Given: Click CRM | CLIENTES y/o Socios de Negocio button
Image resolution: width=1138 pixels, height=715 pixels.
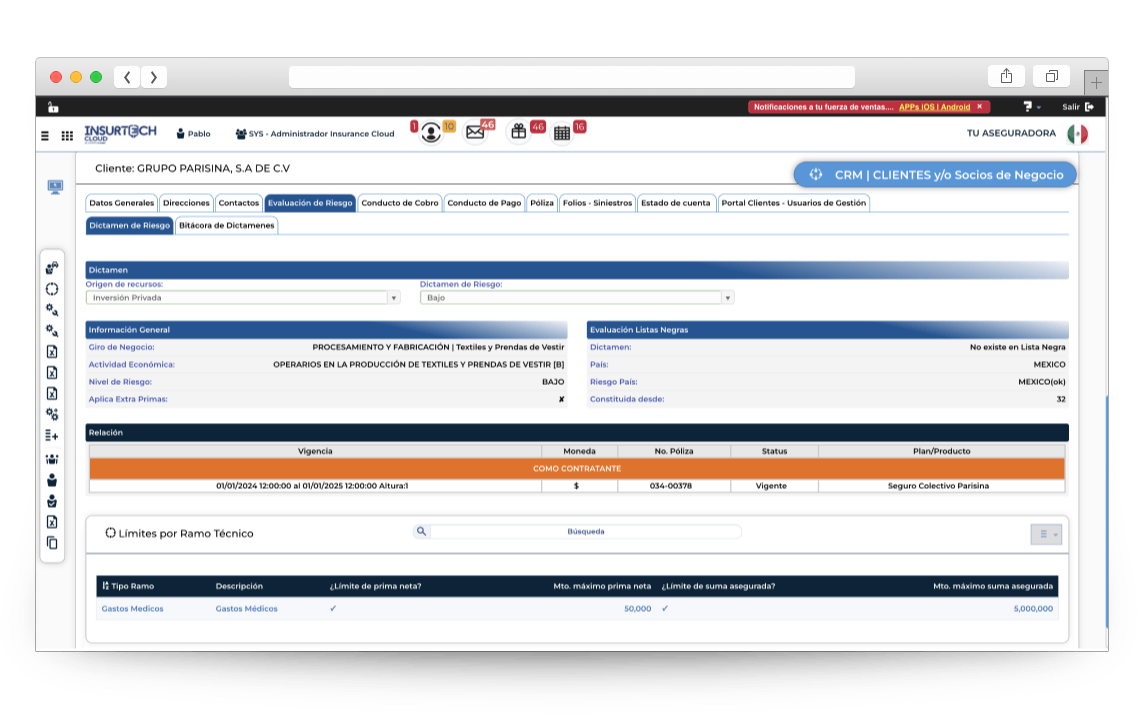Looking at the screenshot, I should (x=935, y=175).
